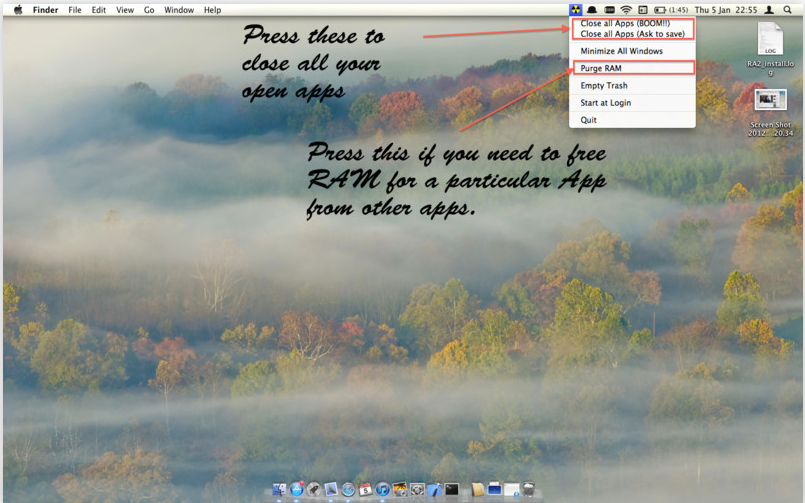Expand the Go menu
805x503 pixels.
click(x=149, y=9)
